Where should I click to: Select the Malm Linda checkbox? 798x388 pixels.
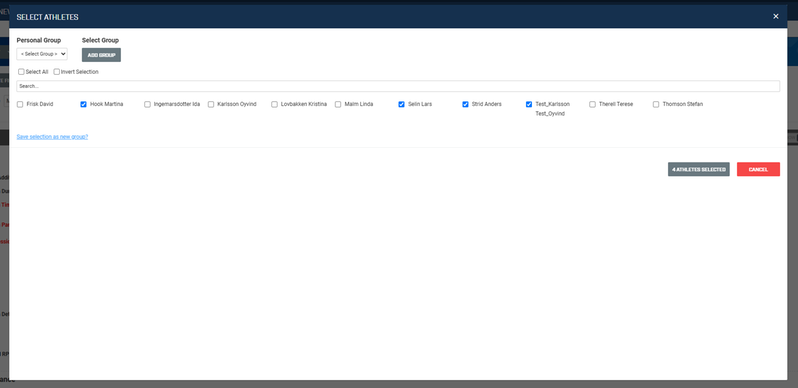tap(338, 104)
